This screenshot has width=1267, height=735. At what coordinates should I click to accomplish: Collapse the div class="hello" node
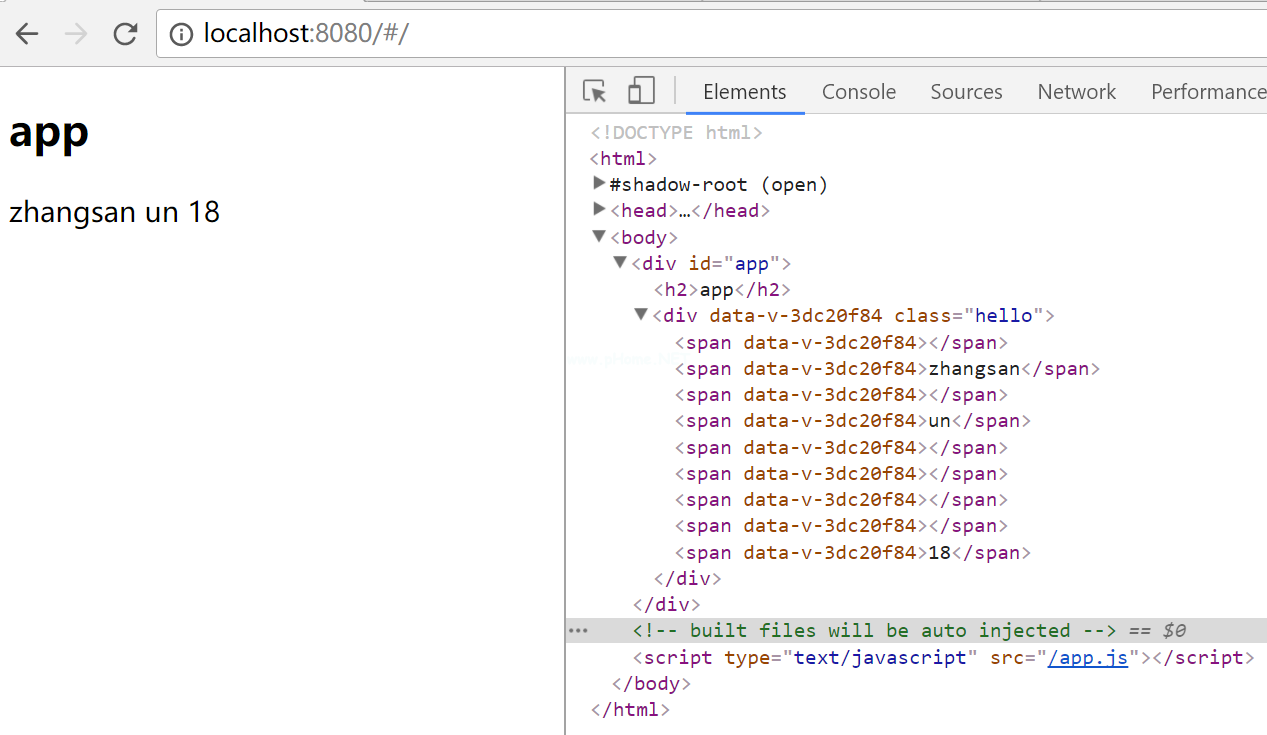[641, 315]
